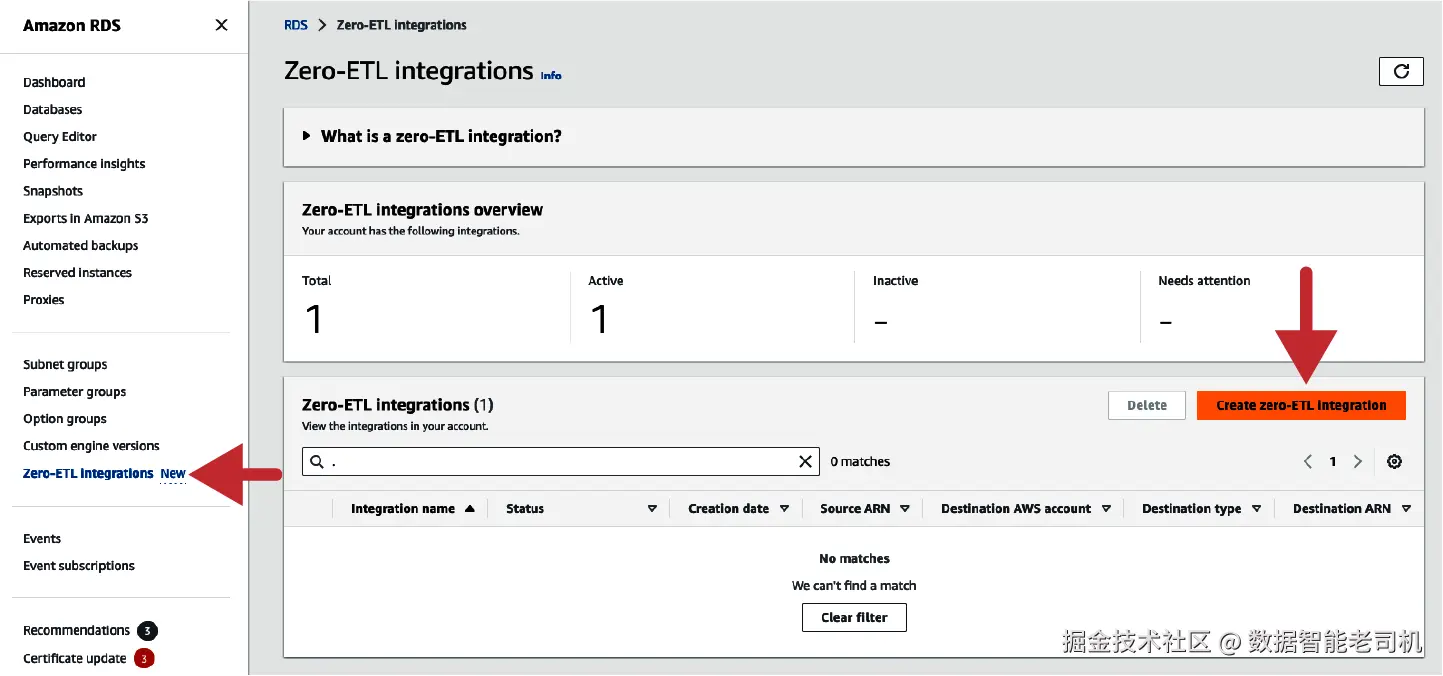Image resolution: width=1443 pixels, height=676 pixels.
Task: Click the refresh icon button
Action: 1400,71
